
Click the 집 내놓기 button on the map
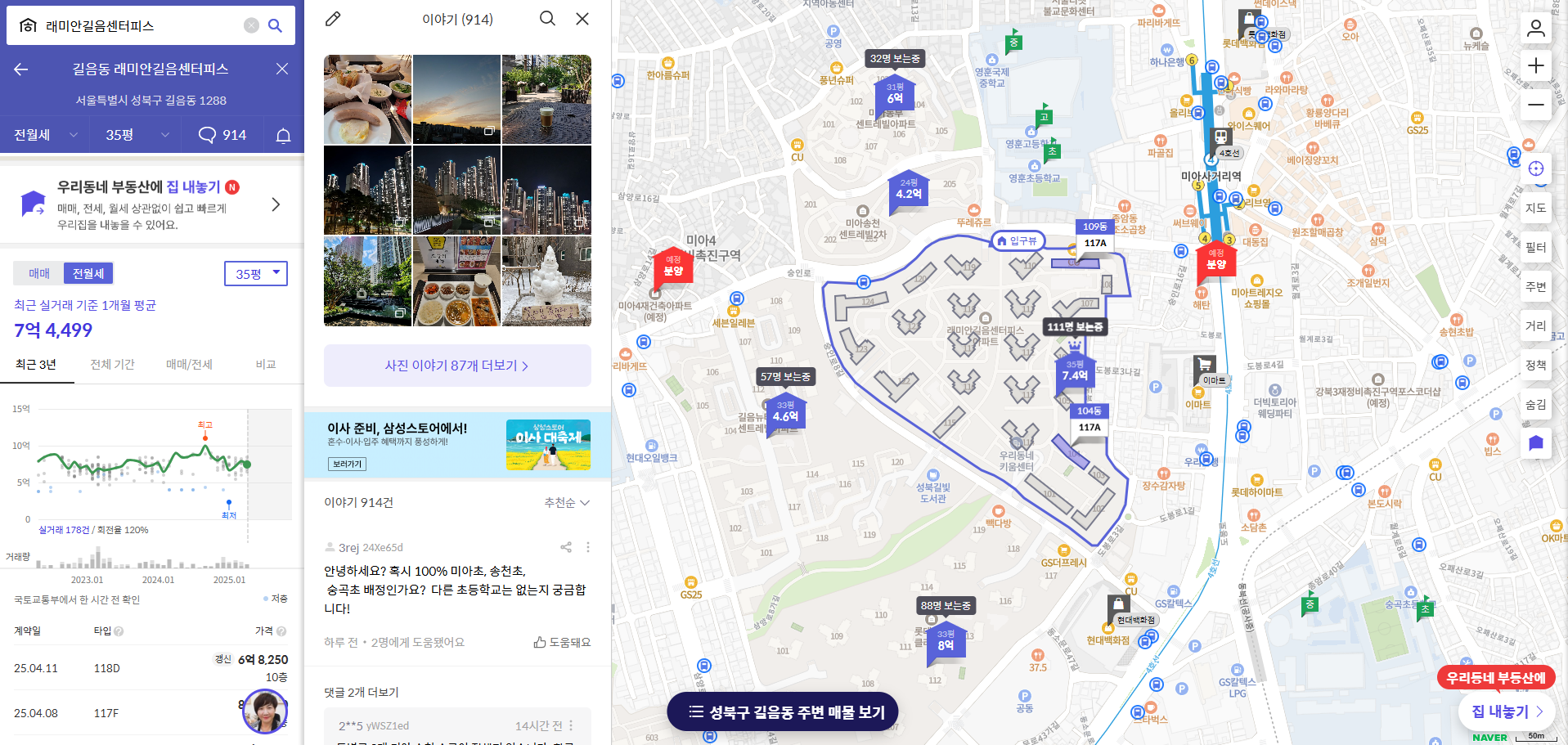pyautogui.click(x=1507, y=711)
